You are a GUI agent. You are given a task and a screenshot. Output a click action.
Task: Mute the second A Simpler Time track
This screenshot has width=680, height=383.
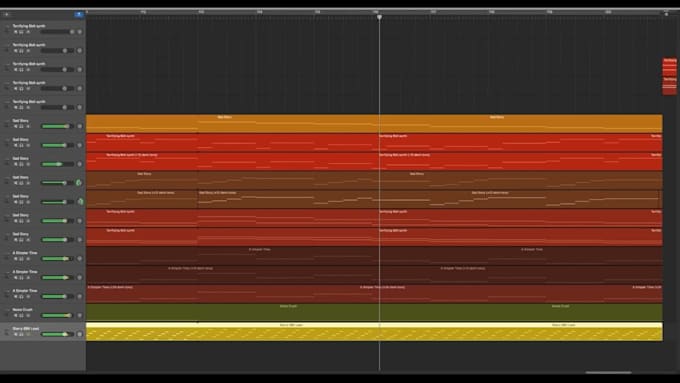[x=16, y=278]
